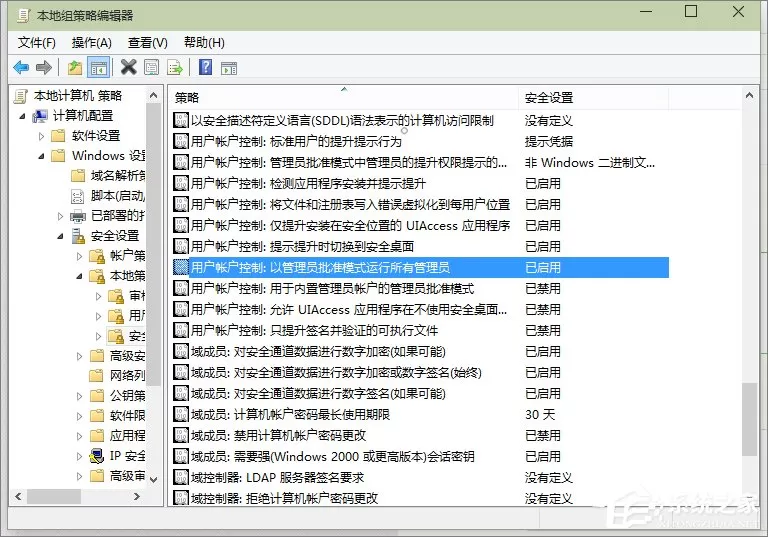Image resolution: width=768 pixels, height=537 pixels.
Task: Select 域控制器: LDAP 服务器签名要求 policy
Action: point(421,478)
